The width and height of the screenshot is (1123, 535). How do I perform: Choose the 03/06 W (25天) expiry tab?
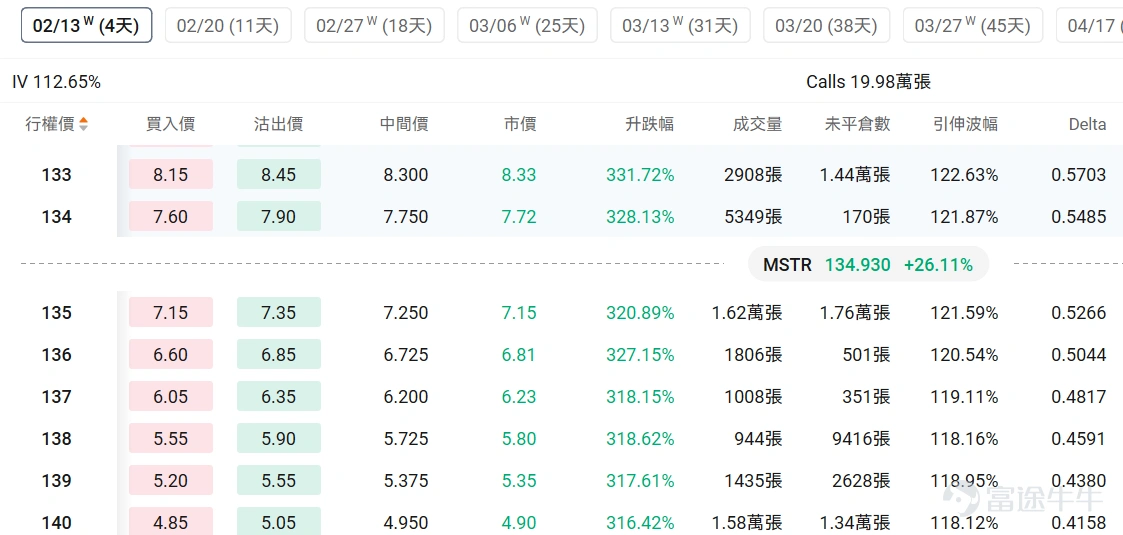coord(527,26)
